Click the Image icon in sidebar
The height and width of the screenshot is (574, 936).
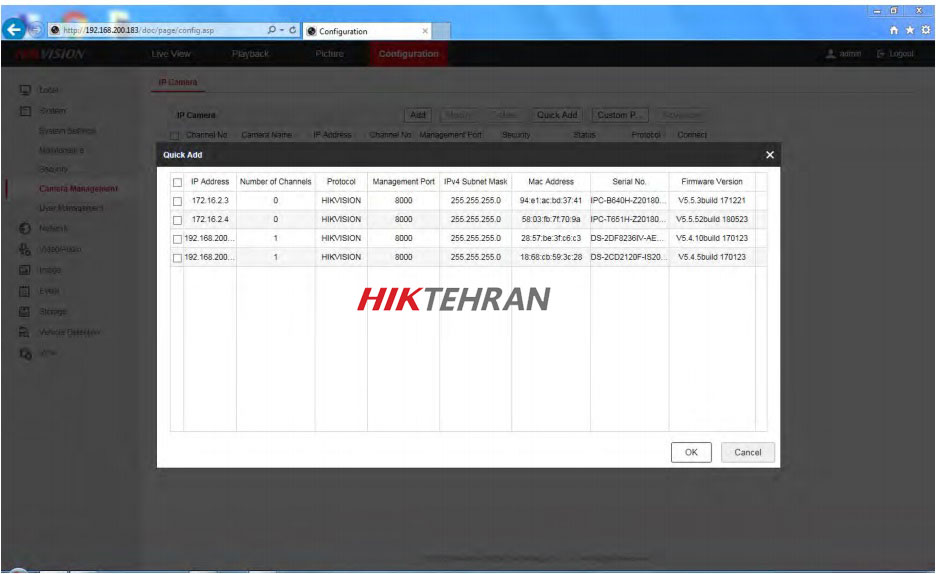(25, 270)
